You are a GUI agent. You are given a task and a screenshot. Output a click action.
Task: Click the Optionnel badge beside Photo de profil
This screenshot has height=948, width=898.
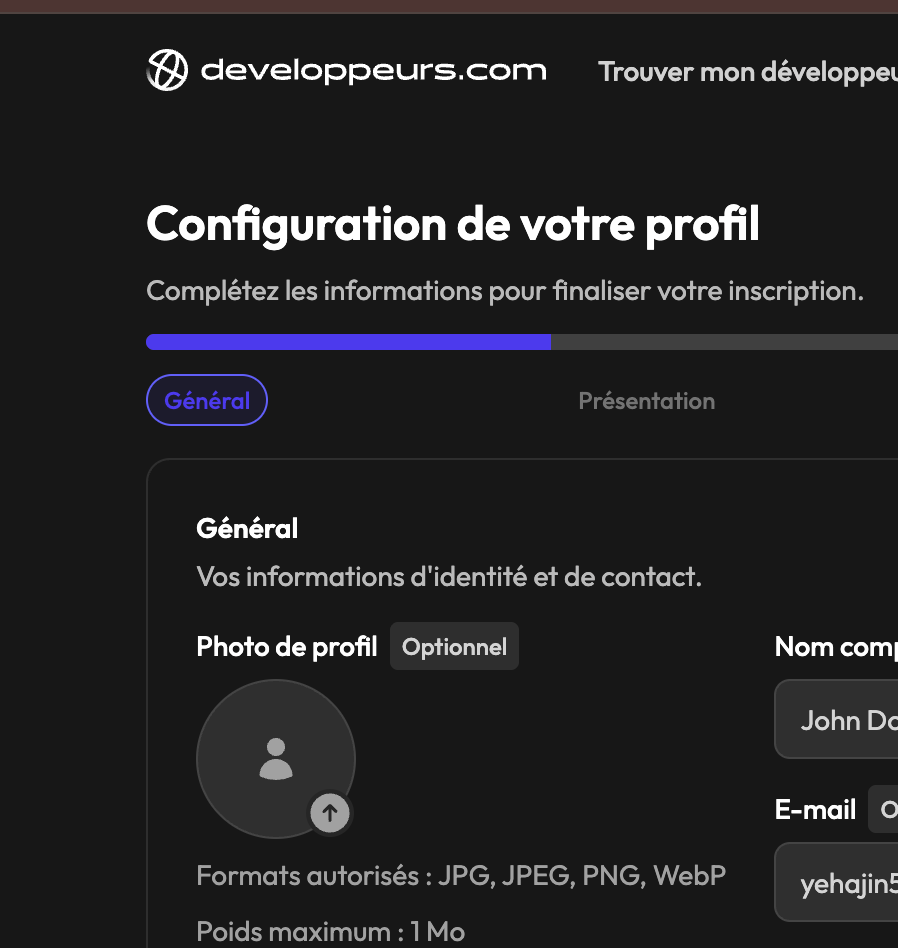(x=454, y=647)
